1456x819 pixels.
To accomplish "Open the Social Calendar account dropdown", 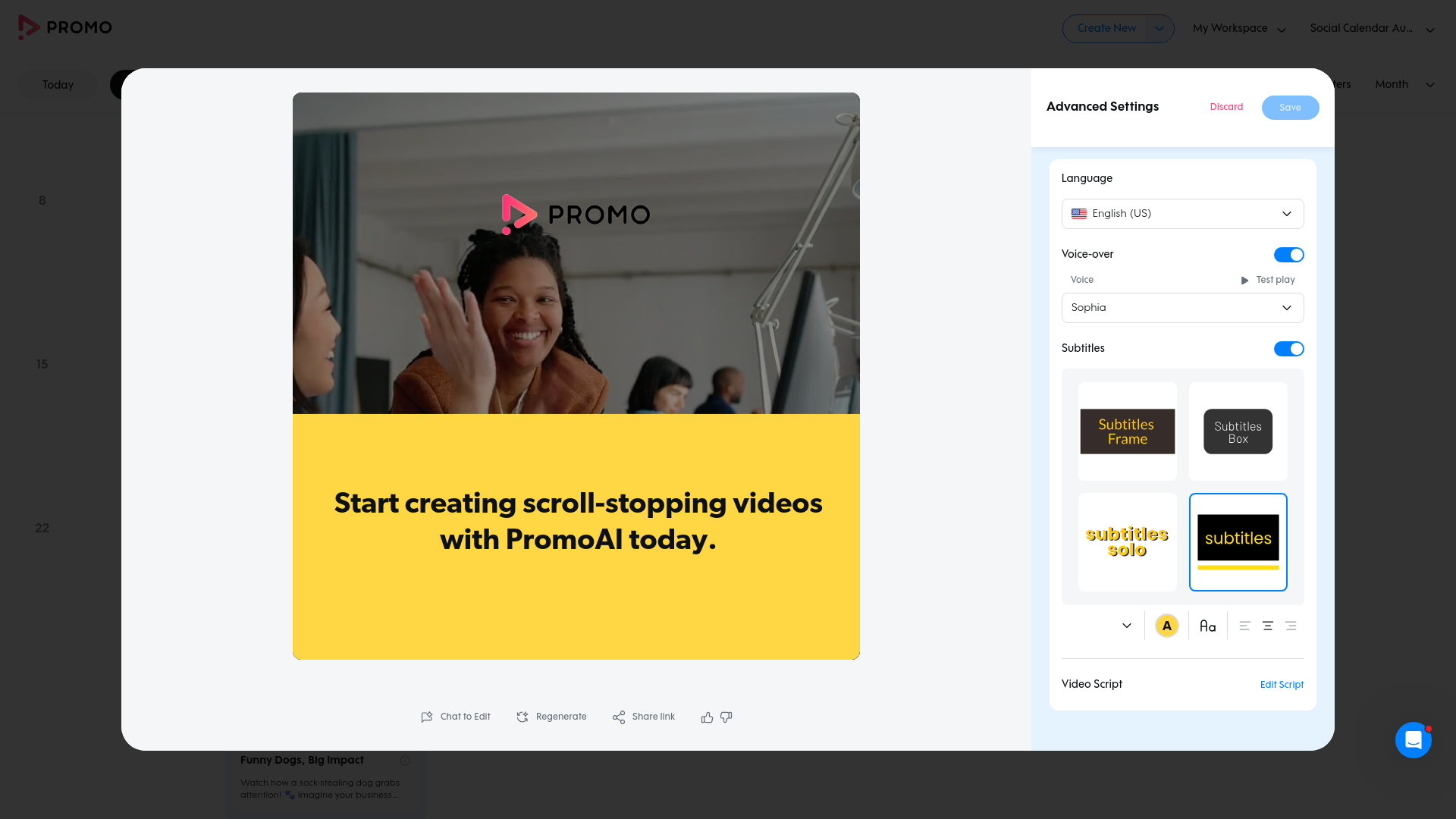I will click(1372, 29).
